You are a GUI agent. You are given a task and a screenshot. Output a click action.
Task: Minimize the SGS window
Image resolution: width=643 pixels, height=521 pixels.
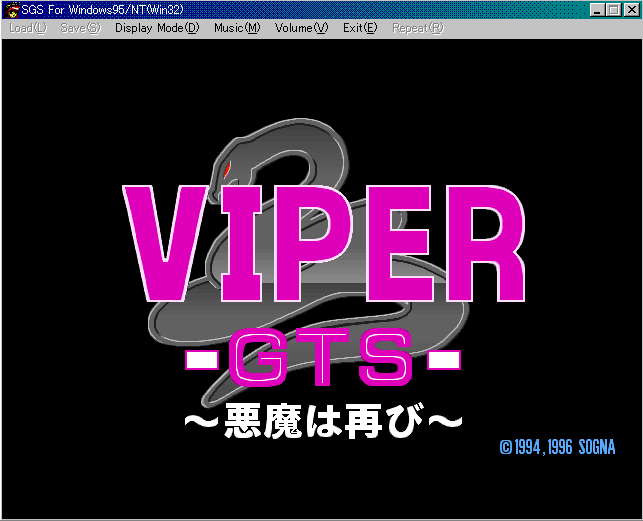tap(597, 10)
